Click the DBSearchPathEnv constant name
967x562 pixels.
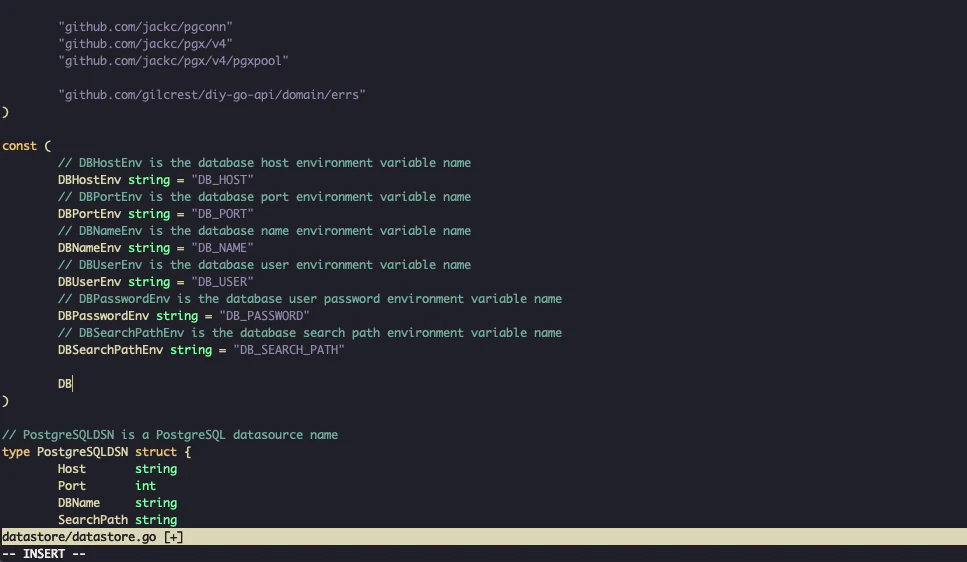pos(110,350)
